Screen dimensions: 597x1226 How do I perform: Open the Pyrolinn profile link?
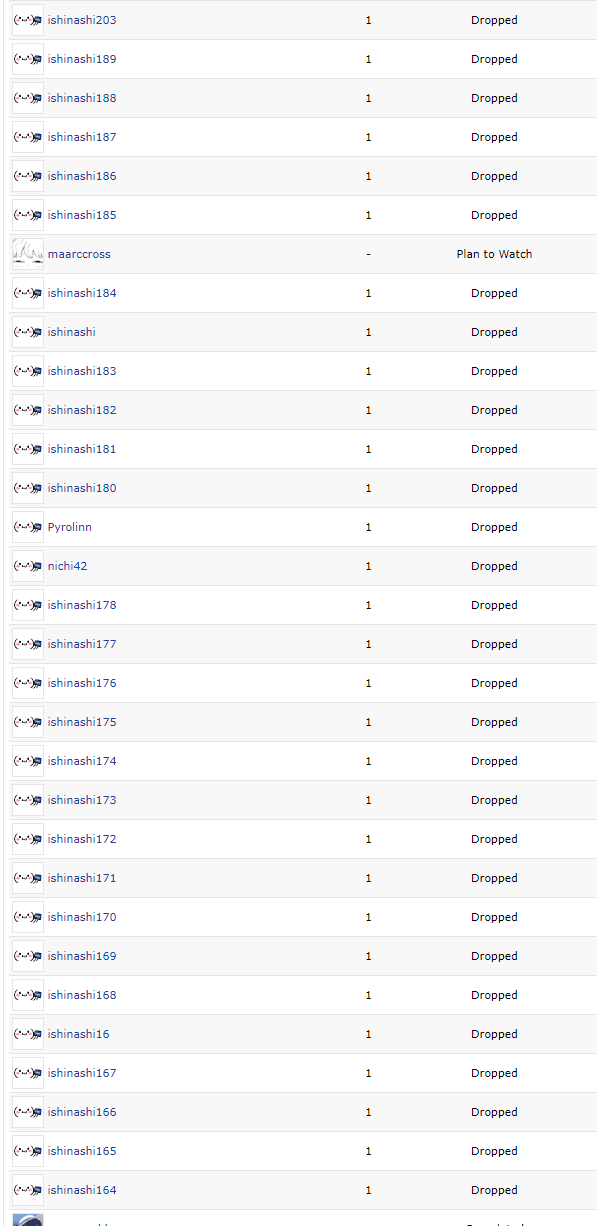70,527
